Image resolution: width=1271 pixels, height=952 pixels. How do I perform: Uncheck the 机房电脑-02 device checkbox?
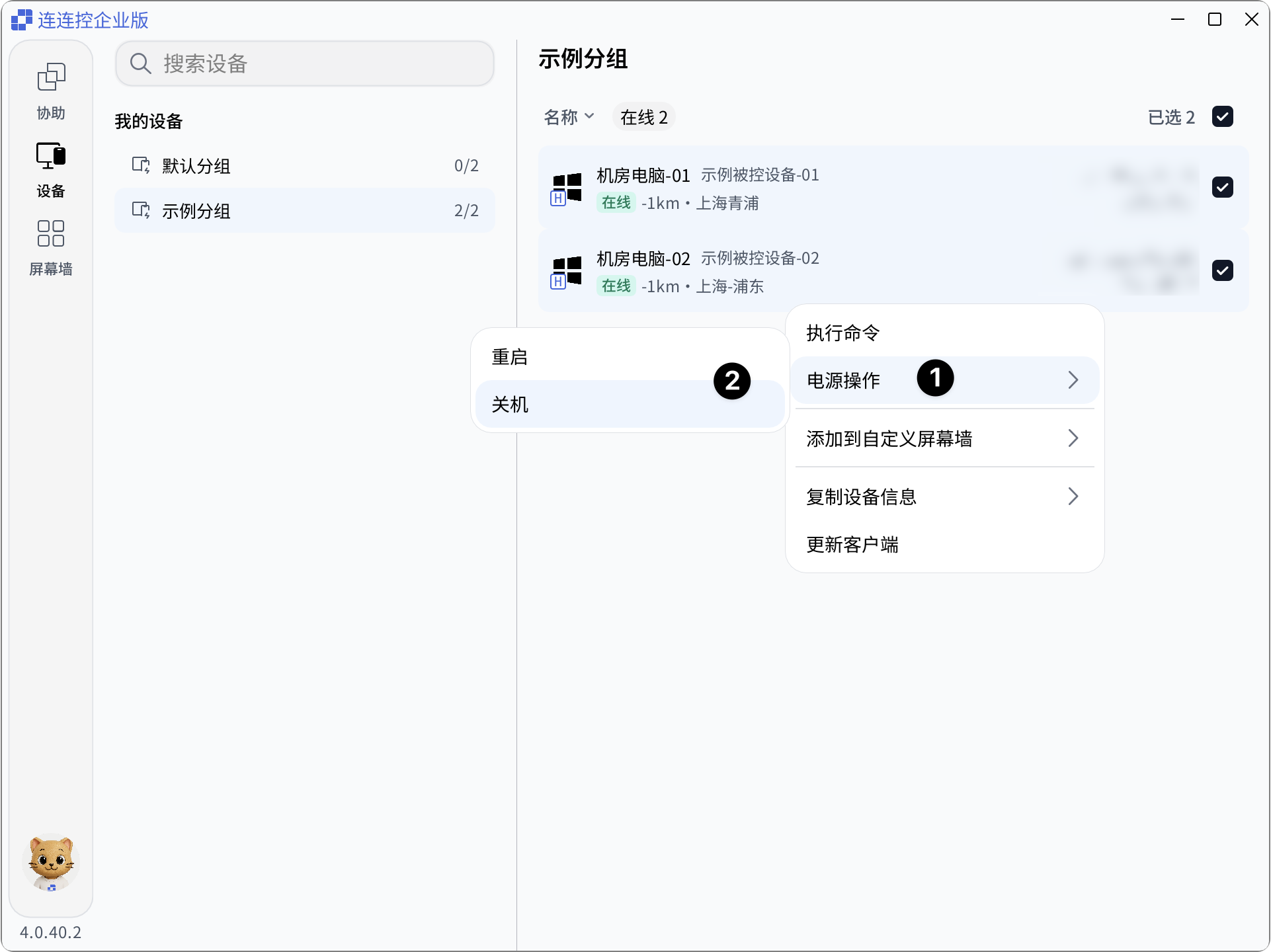tap(1223, 270)
